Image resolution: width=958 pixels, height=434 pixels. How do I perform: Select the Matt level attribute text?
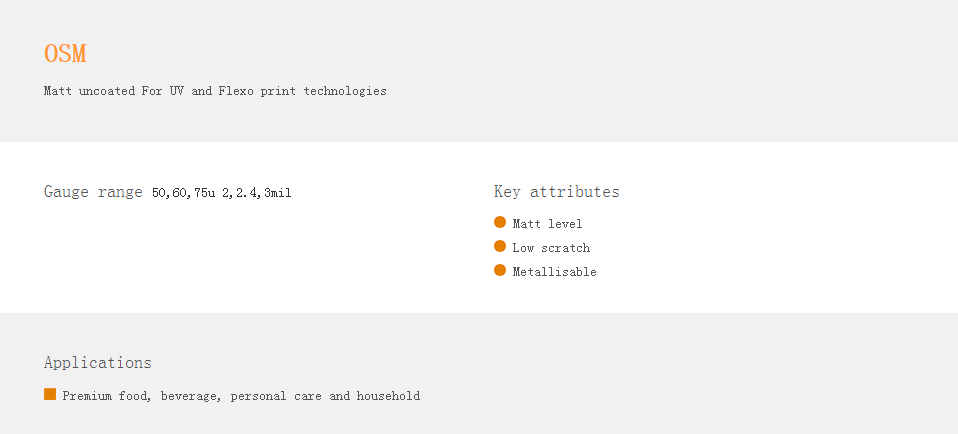pyautogui.click(x=547, y=224)
